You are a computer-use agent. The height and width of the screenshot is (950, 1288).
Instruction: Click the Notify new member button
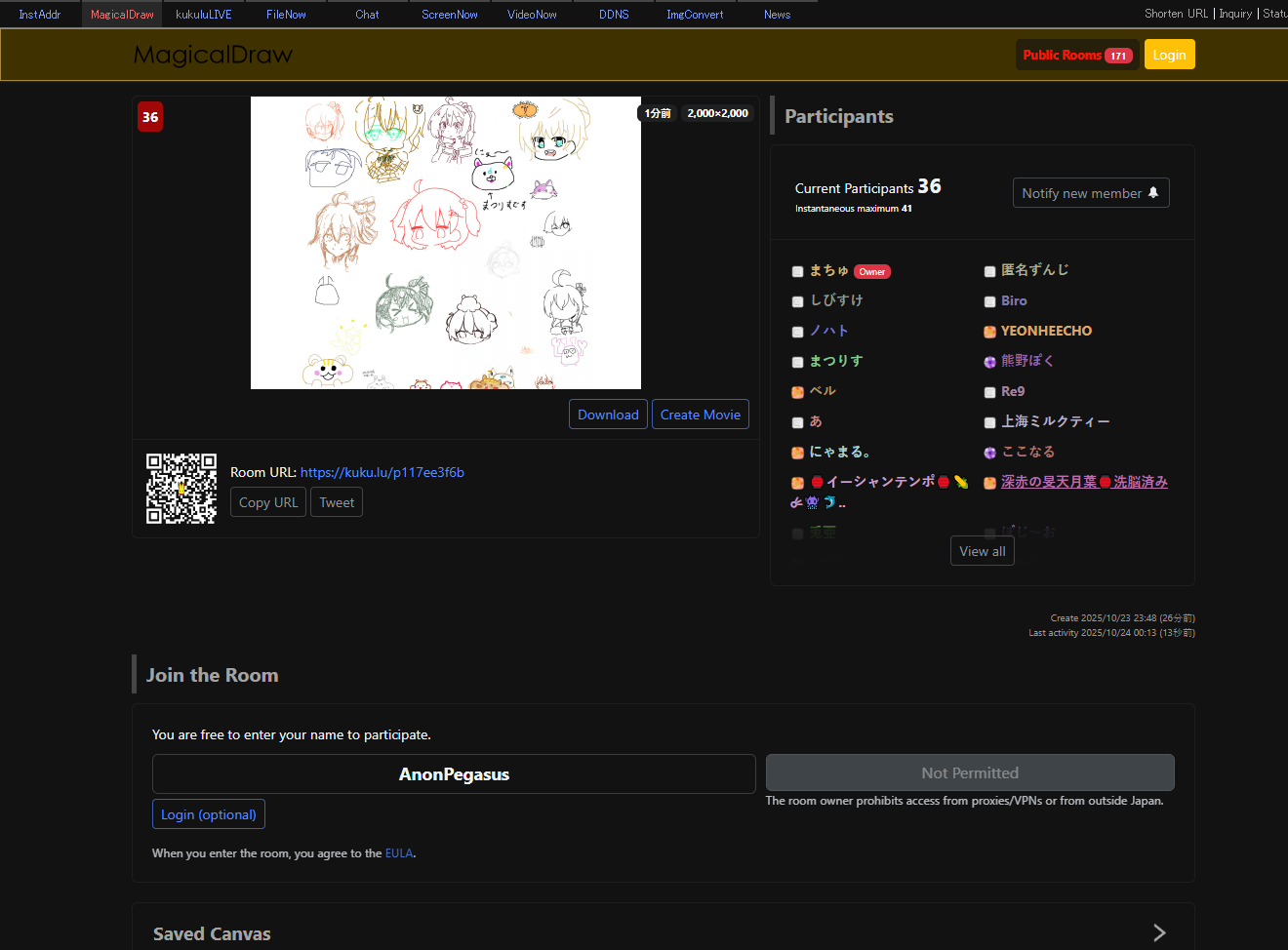1091,193
